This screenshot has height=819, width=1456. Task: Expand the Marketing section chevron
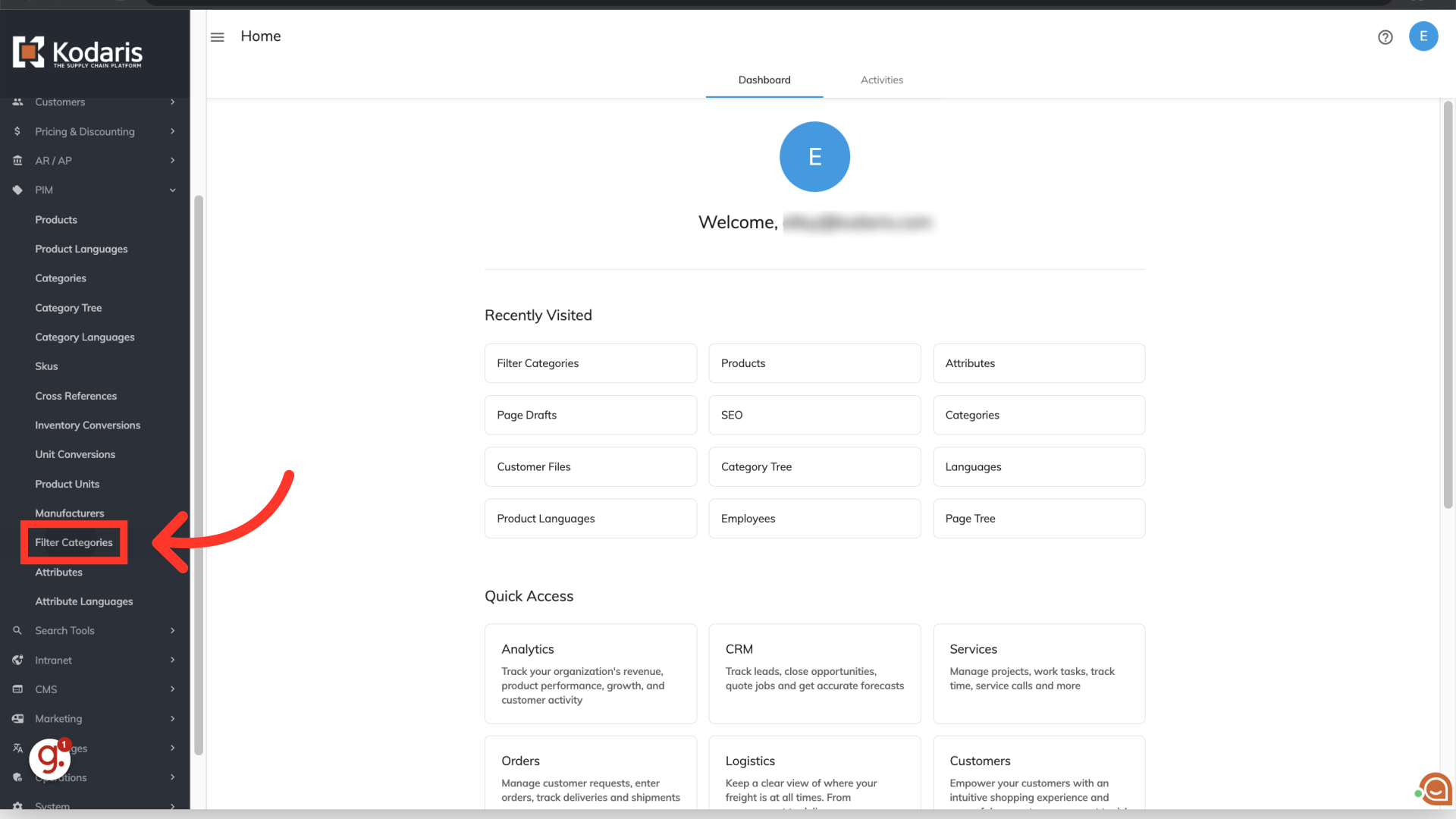coord(173,718)
